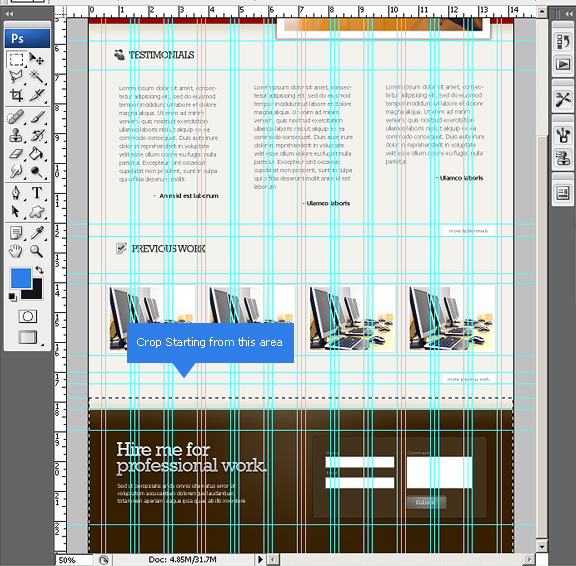The height and width of the screenshot is (566, 576).
Task: Click the more previous work button on canvas
Action: [x=468, y=379]
